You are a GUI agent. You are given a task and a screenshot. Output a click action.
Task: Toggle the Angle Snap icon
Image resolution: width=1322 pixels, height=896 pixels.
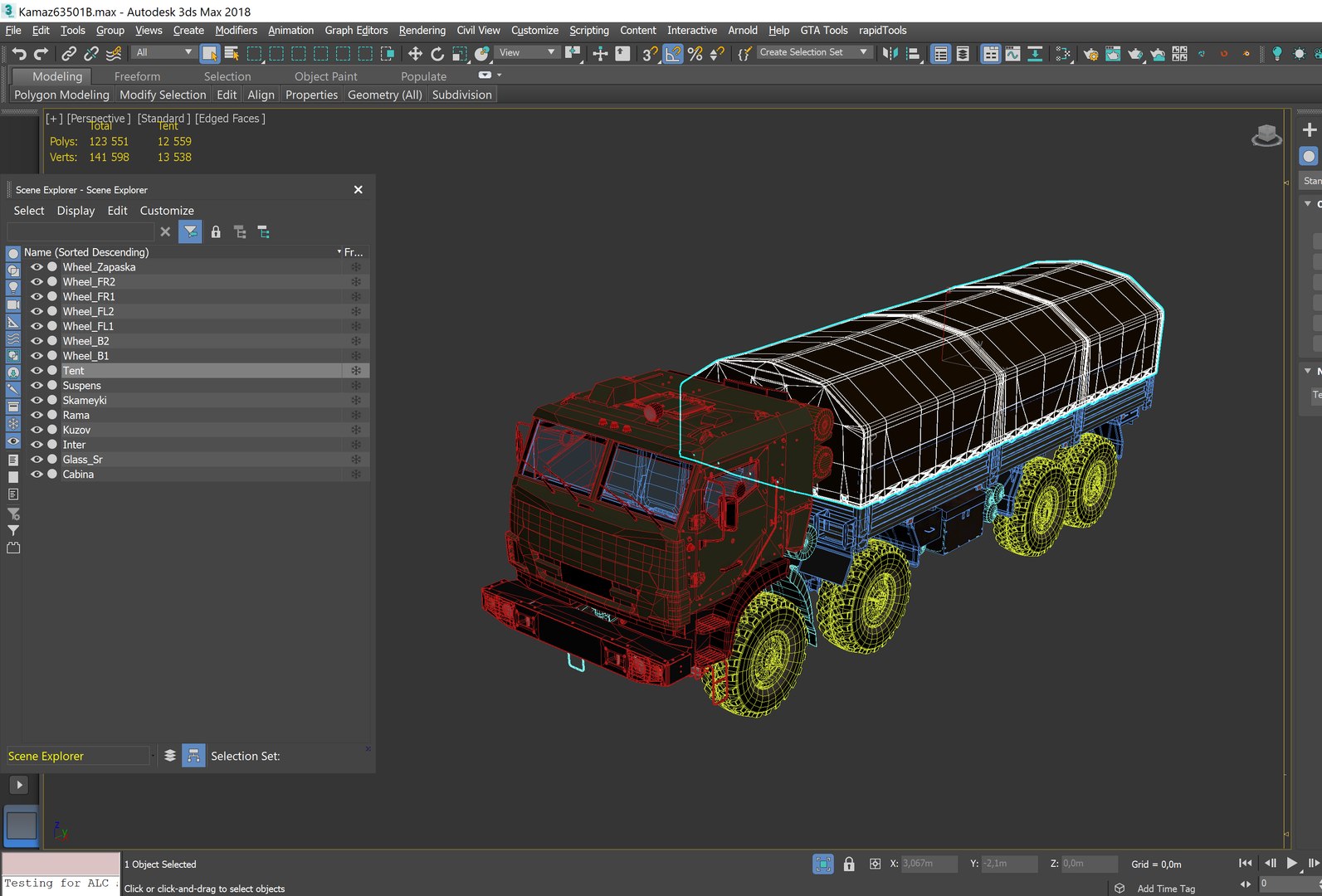tap(673, 54)
